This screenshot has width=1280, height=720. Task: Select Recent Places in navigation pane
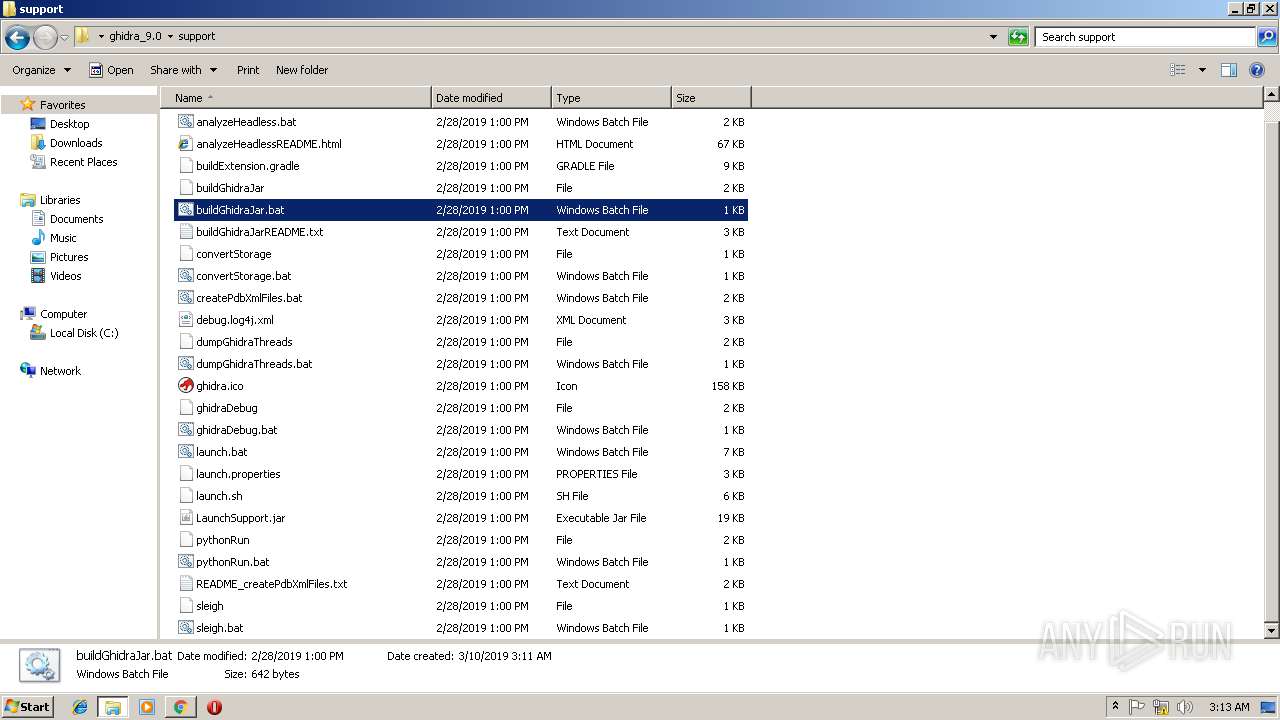(83, 162)
